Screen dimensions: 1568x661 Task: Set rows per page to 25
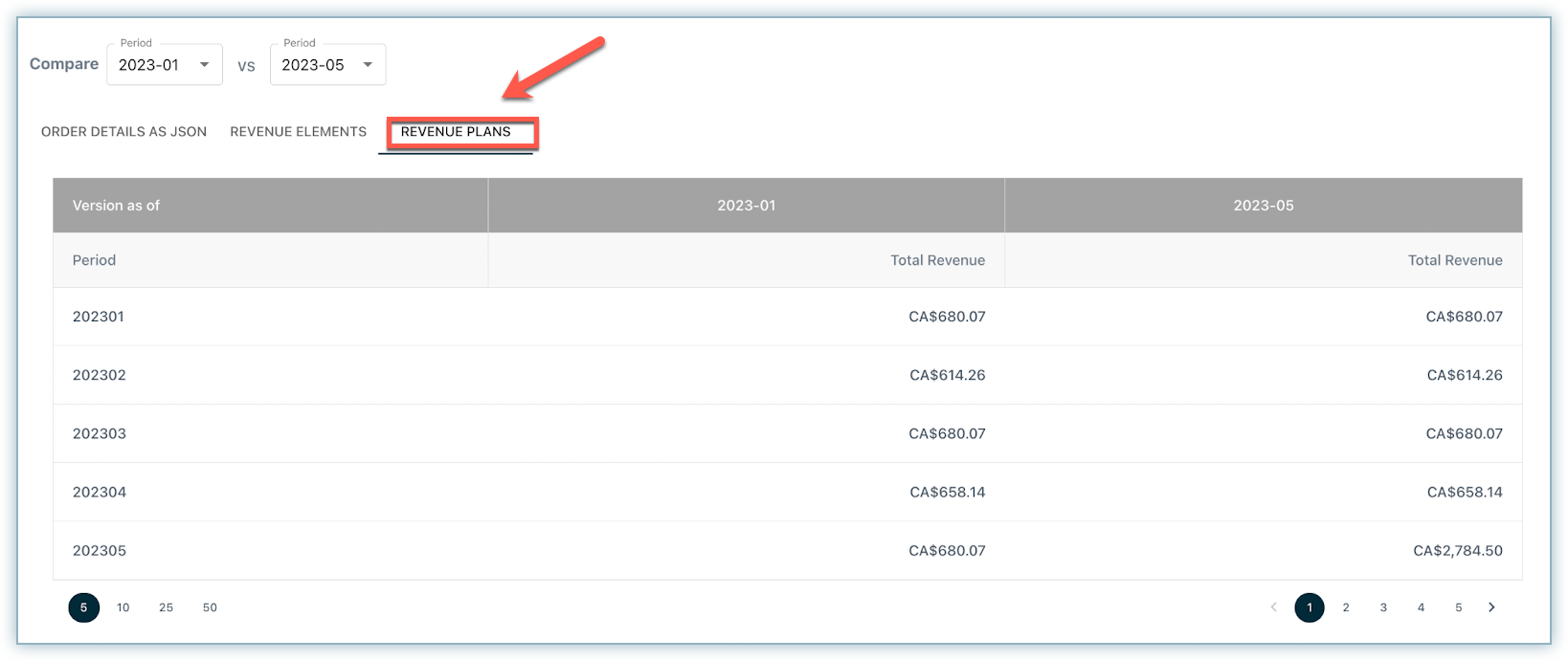[167, 607]
